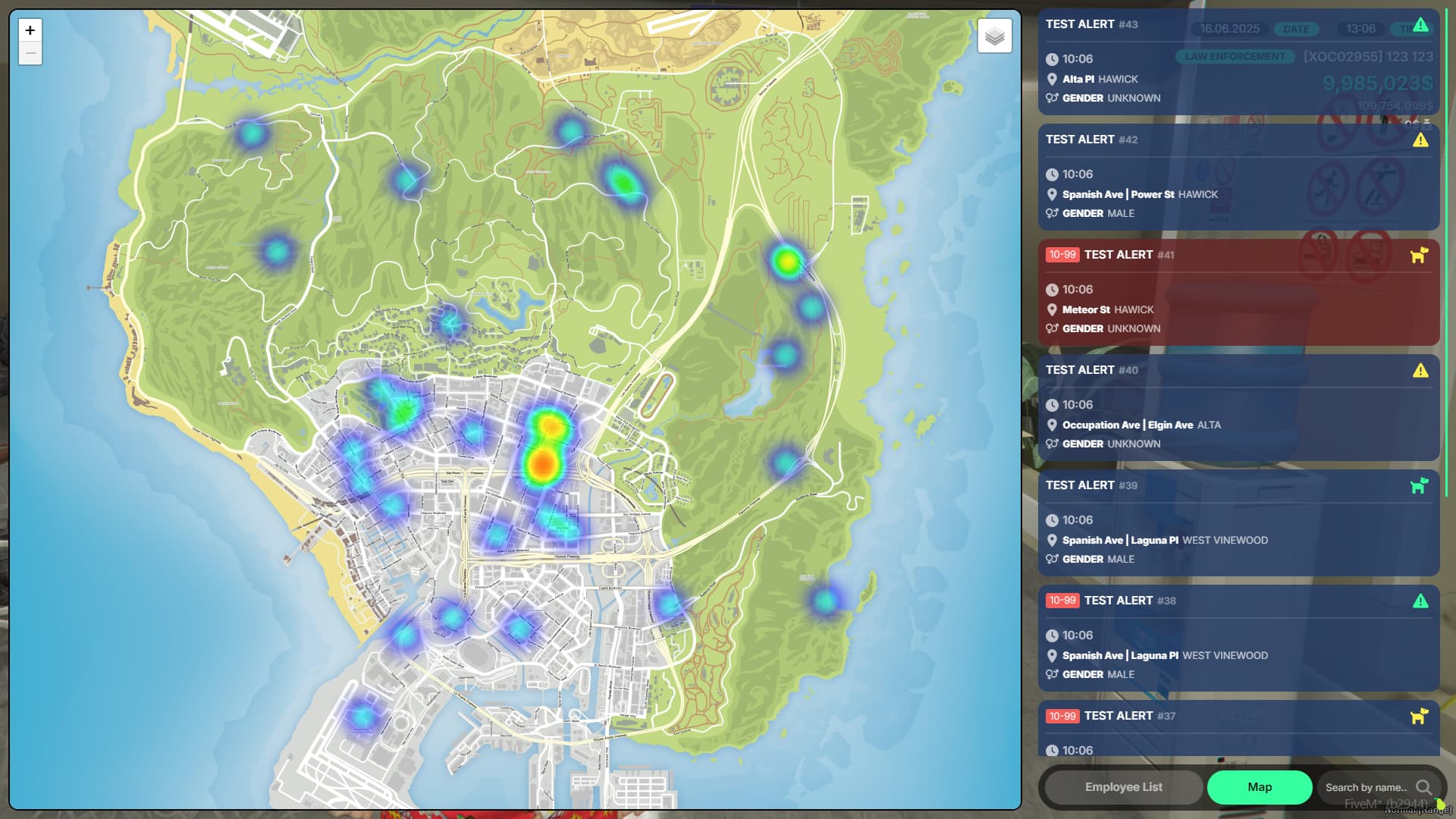This screenshot has width=1456, height=819.
Task: Click yellow dog icon on Test Alert #41
Action: pos(1419,256)
